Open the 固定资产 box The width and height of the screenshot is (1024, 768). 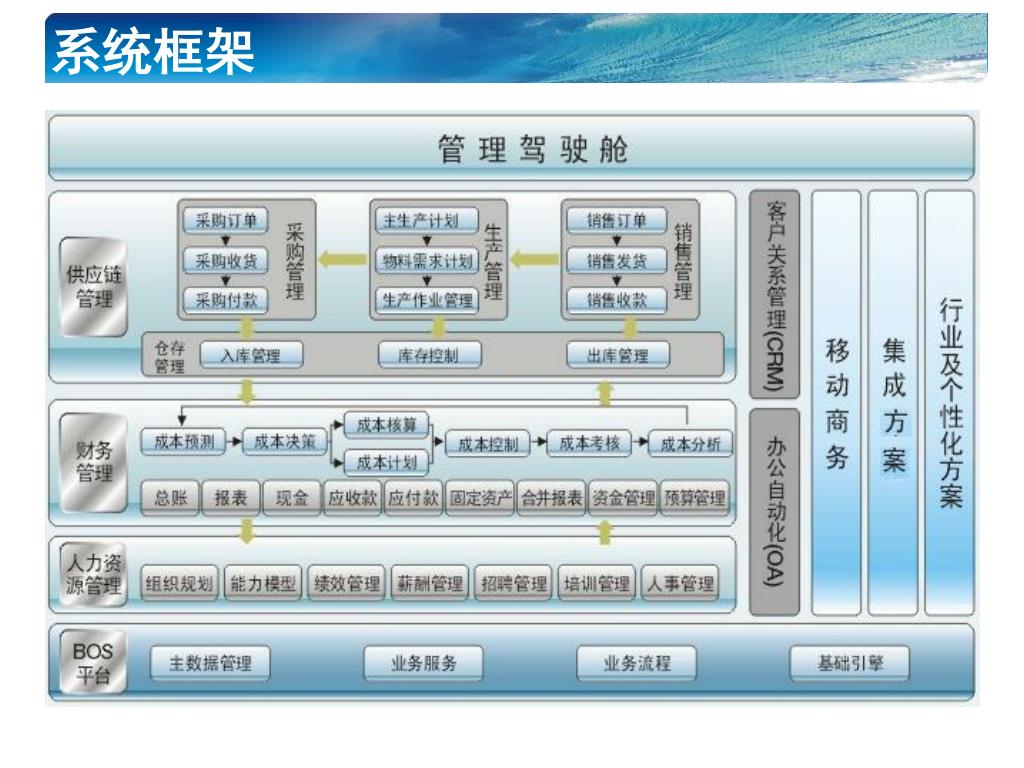(481, 498)
